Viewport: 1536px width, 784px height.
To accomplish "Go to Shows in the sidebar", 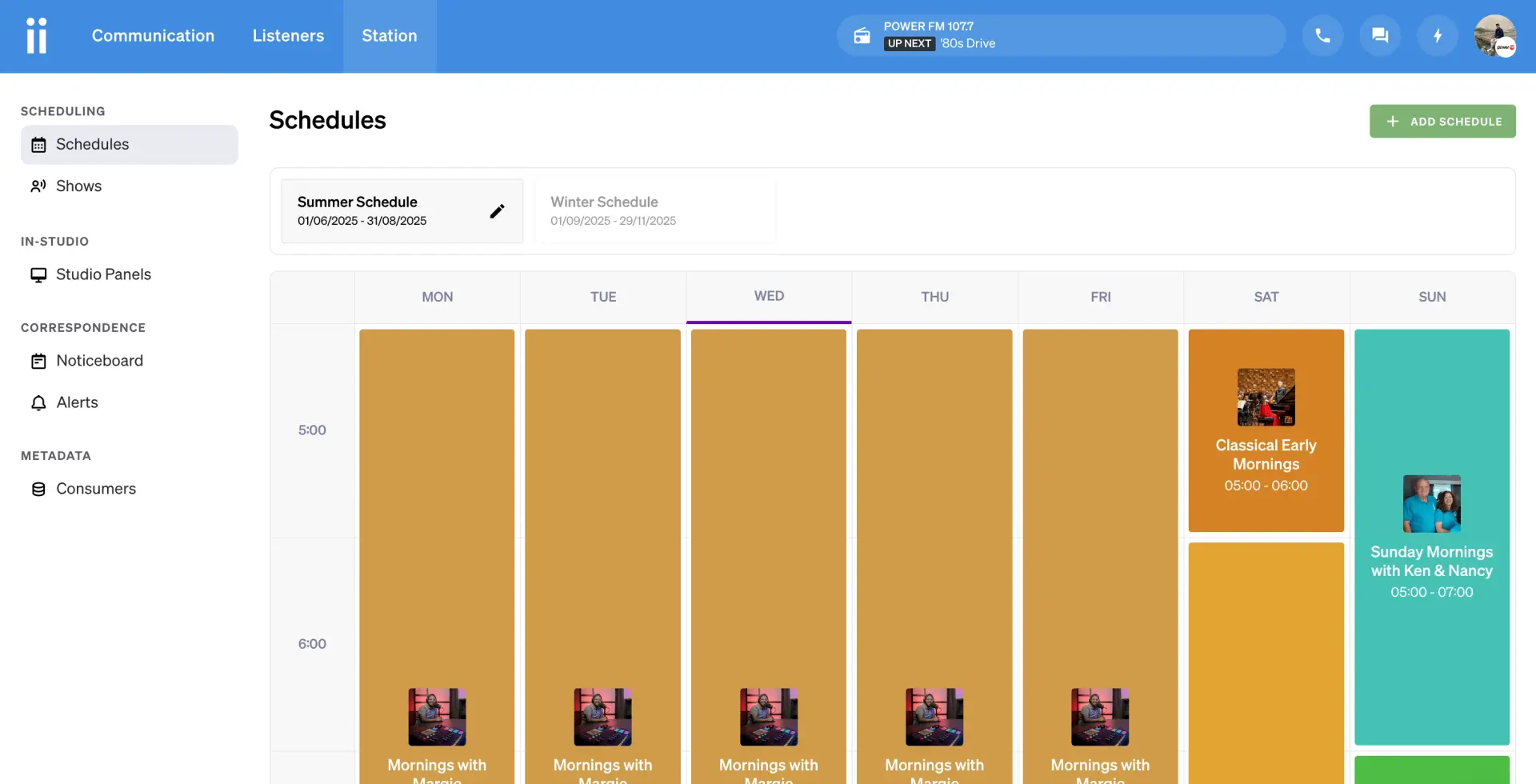I will [x=78, y=186].
